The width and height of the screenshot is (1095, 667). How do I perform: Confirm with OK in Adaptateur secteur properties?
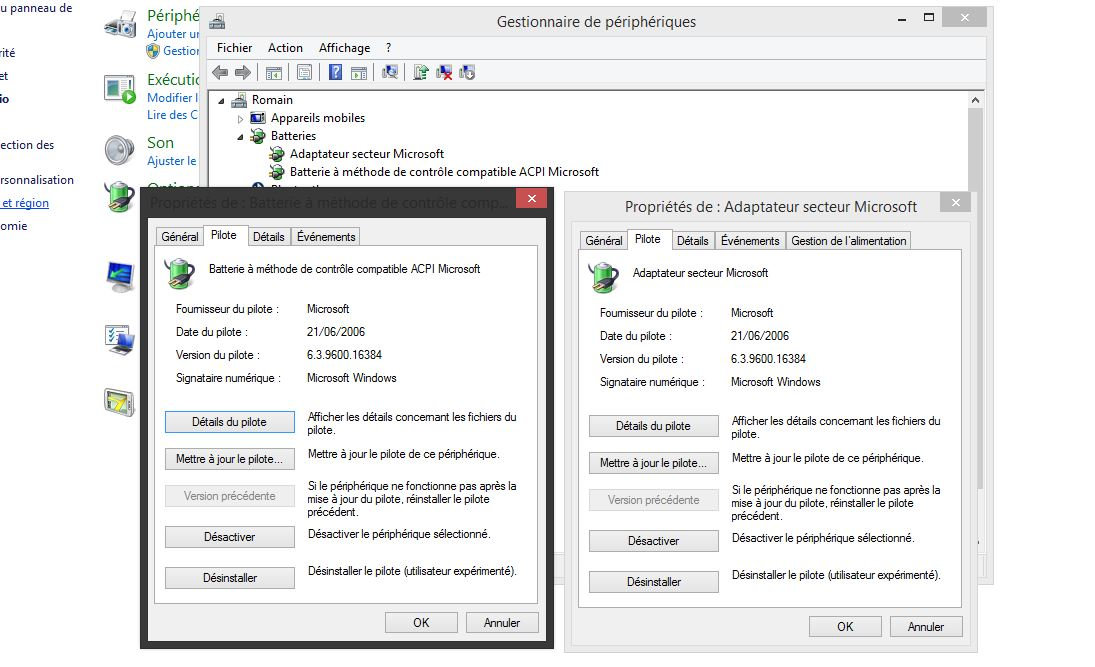(x=845, y=627)
